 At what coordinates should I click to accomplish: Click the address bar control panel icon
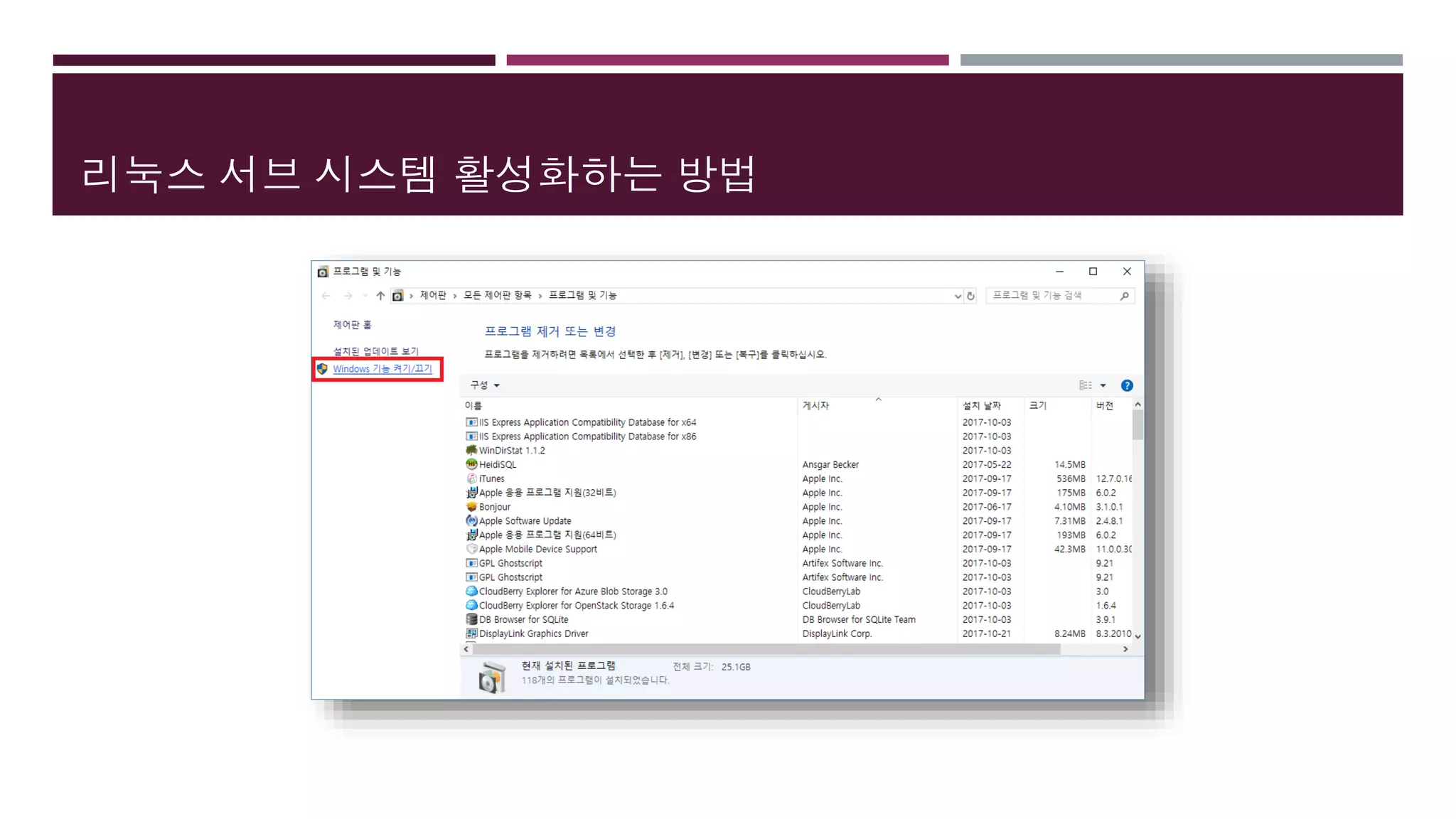pyautogui.click(x=397, y=296)
